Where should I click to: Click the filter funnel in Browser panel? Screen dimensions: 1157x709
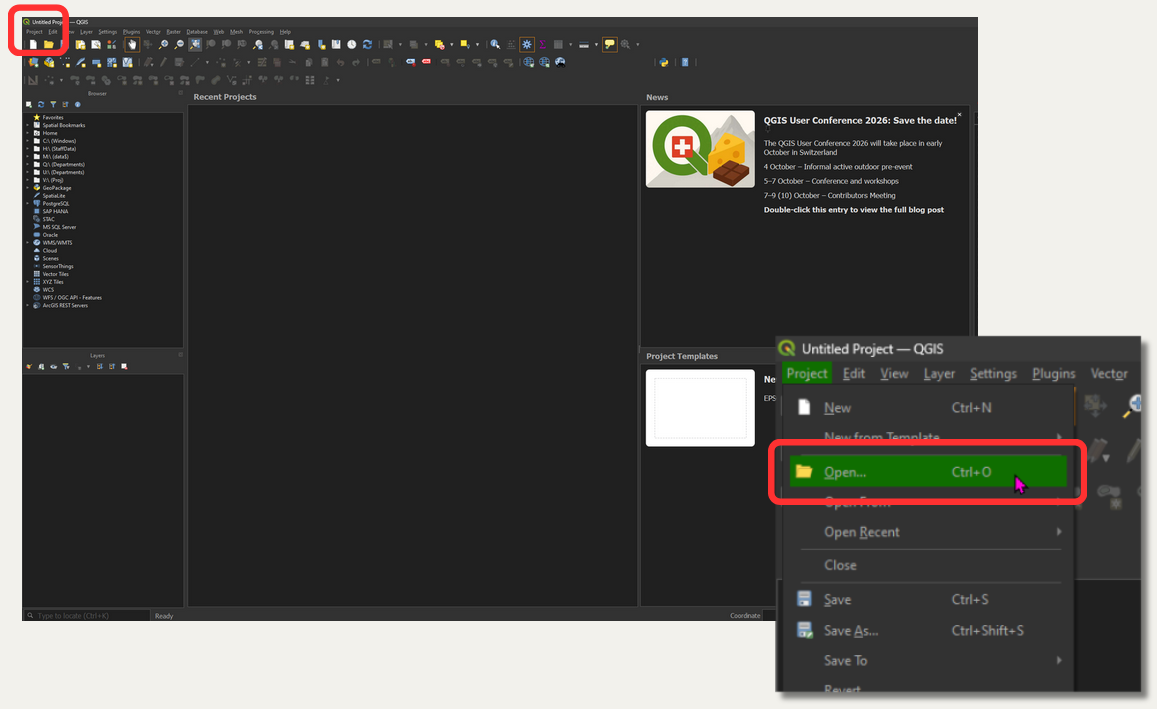tap(53, 105)
